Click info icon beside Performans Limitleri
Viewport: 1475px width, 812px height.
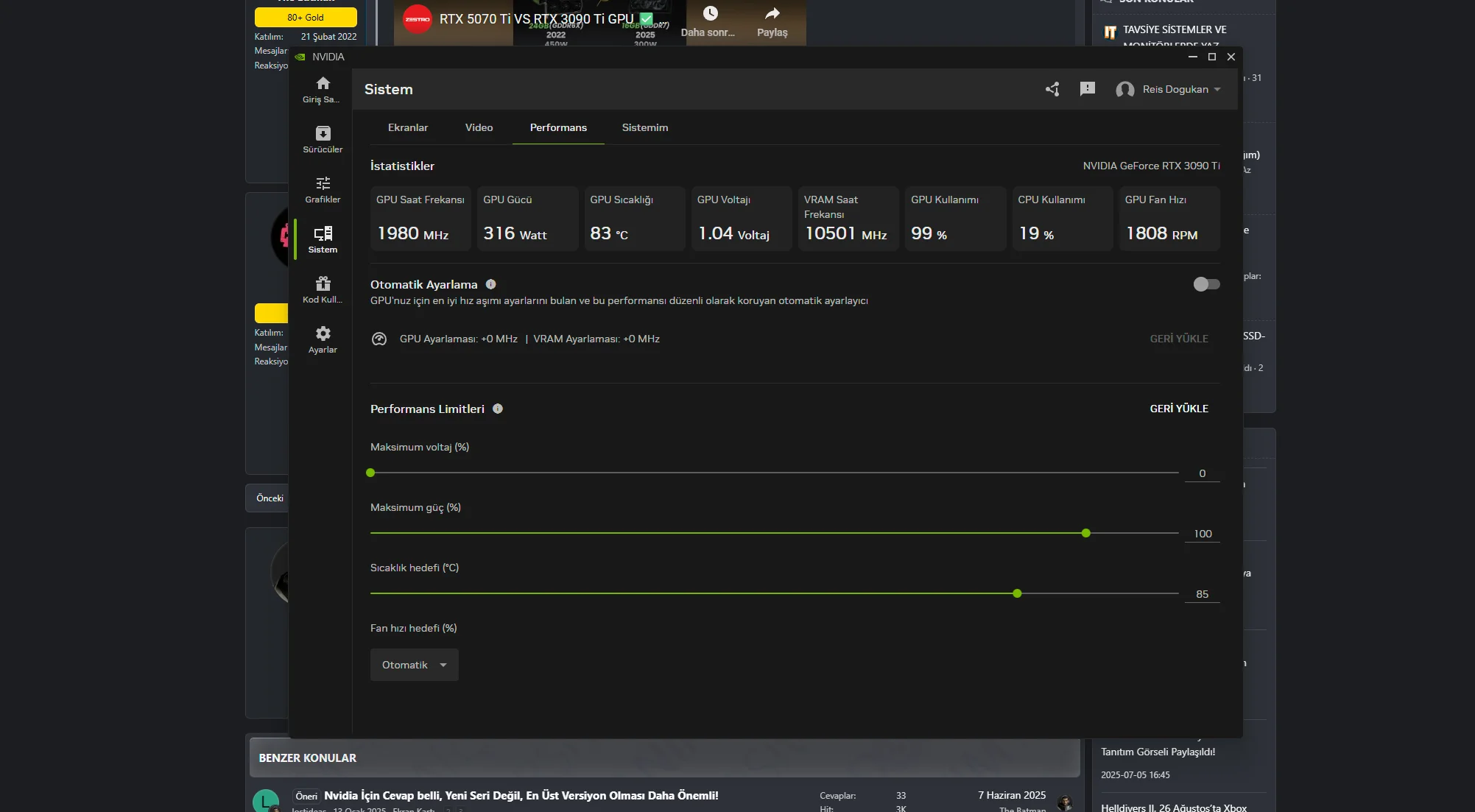(498, 409)
